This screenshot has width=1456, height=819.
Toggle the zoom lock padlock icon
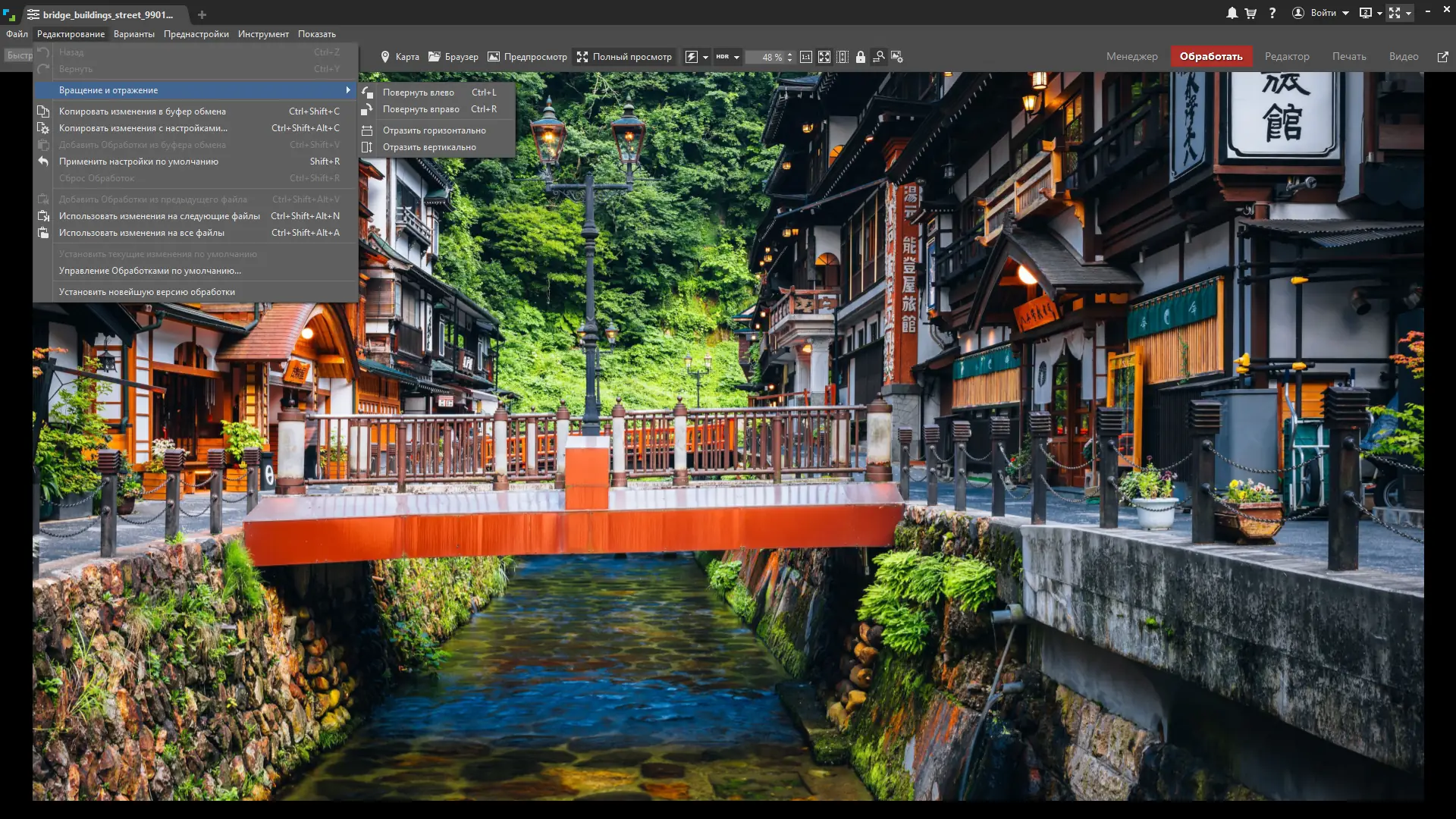click(860, 57)
